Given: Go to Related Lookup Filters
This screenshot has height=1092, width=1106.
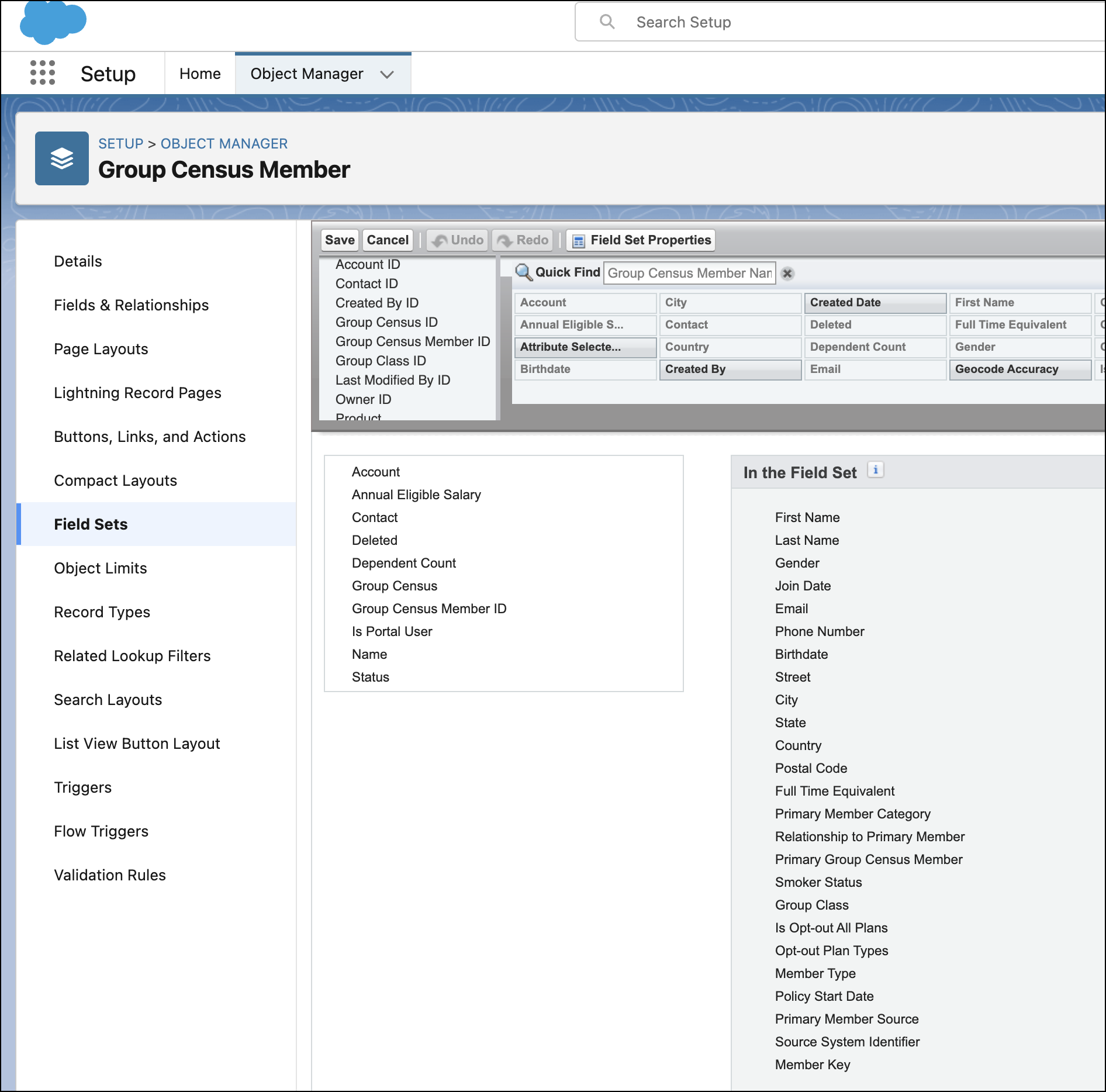Looking at the screenshot, I should click(132, 656).
